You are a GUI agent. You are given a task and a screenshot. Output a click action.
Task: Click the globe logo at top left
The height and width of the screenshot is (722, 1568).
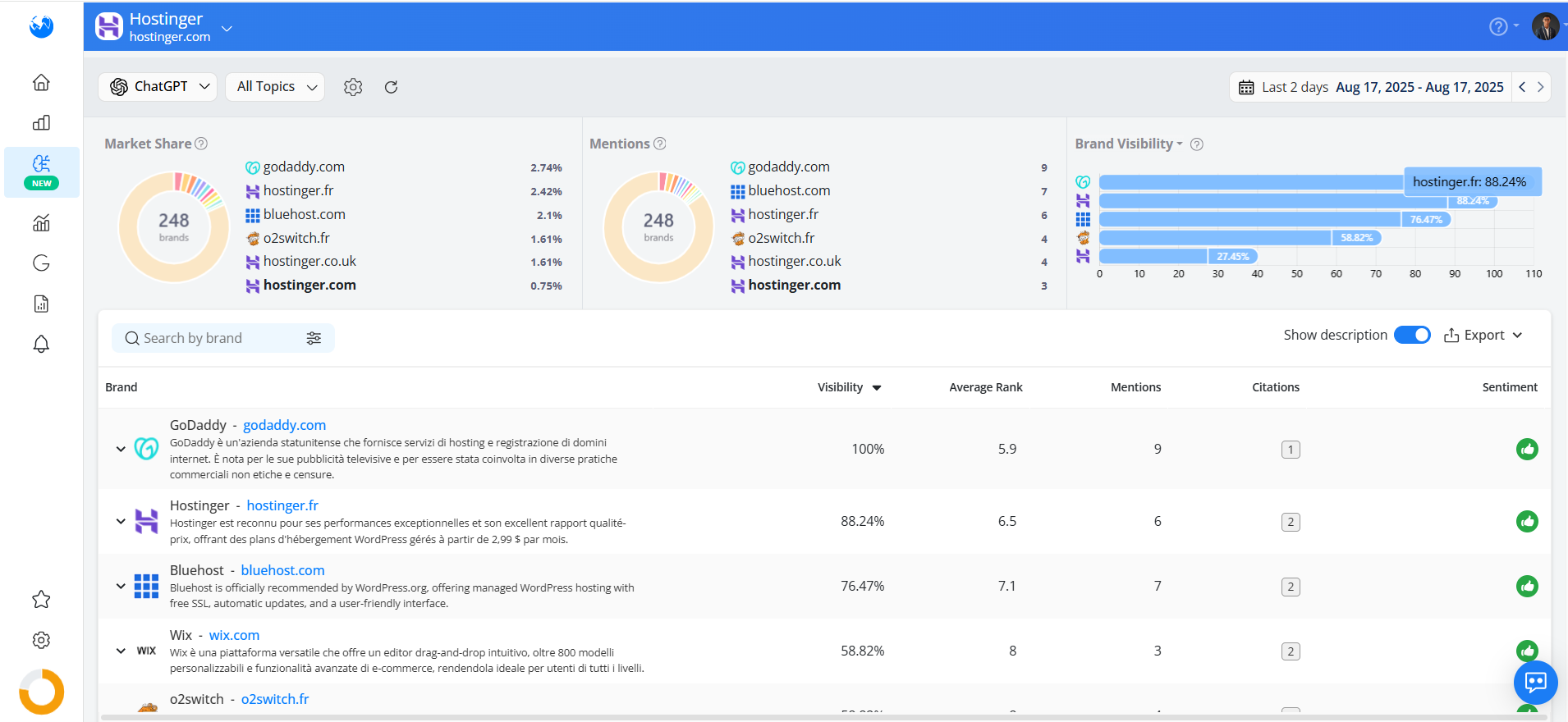click(x=41, y=26)
